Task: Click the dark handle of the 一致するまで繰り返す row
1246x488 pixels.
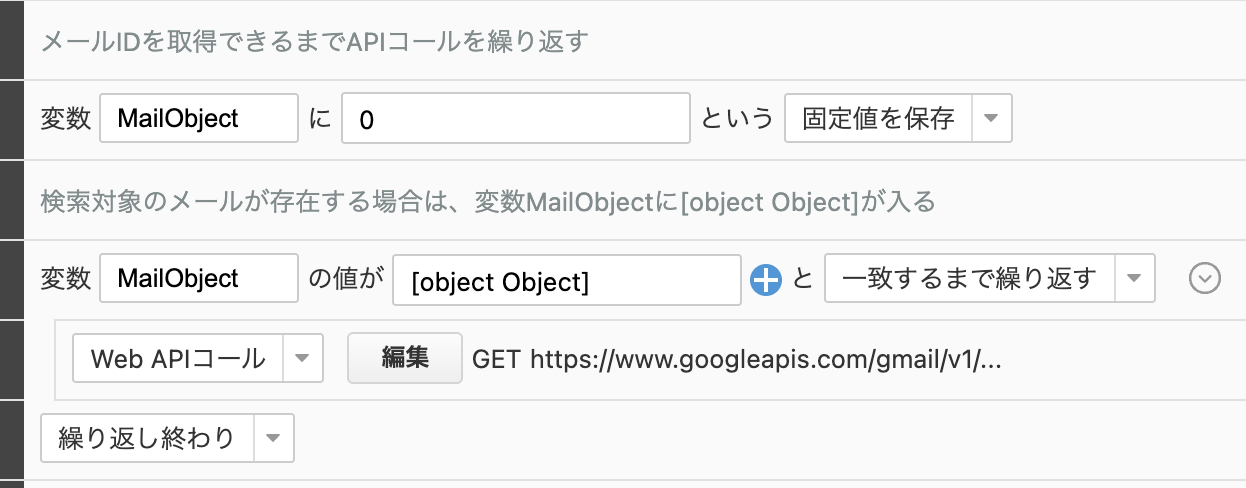Action: tap(11, 279)
